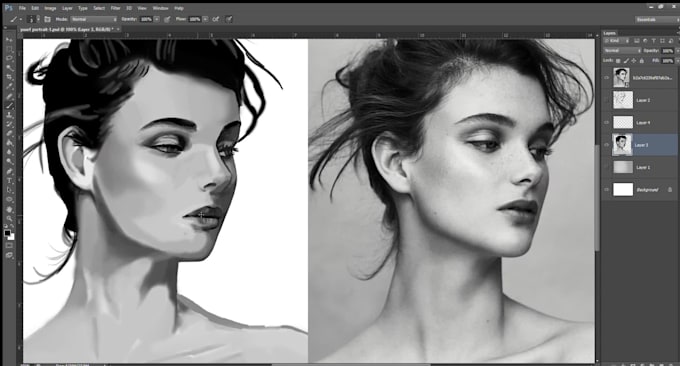Select the Eyedropper tool
The image size is (680, 366).
pyautogui.click(x=9, y=87)
